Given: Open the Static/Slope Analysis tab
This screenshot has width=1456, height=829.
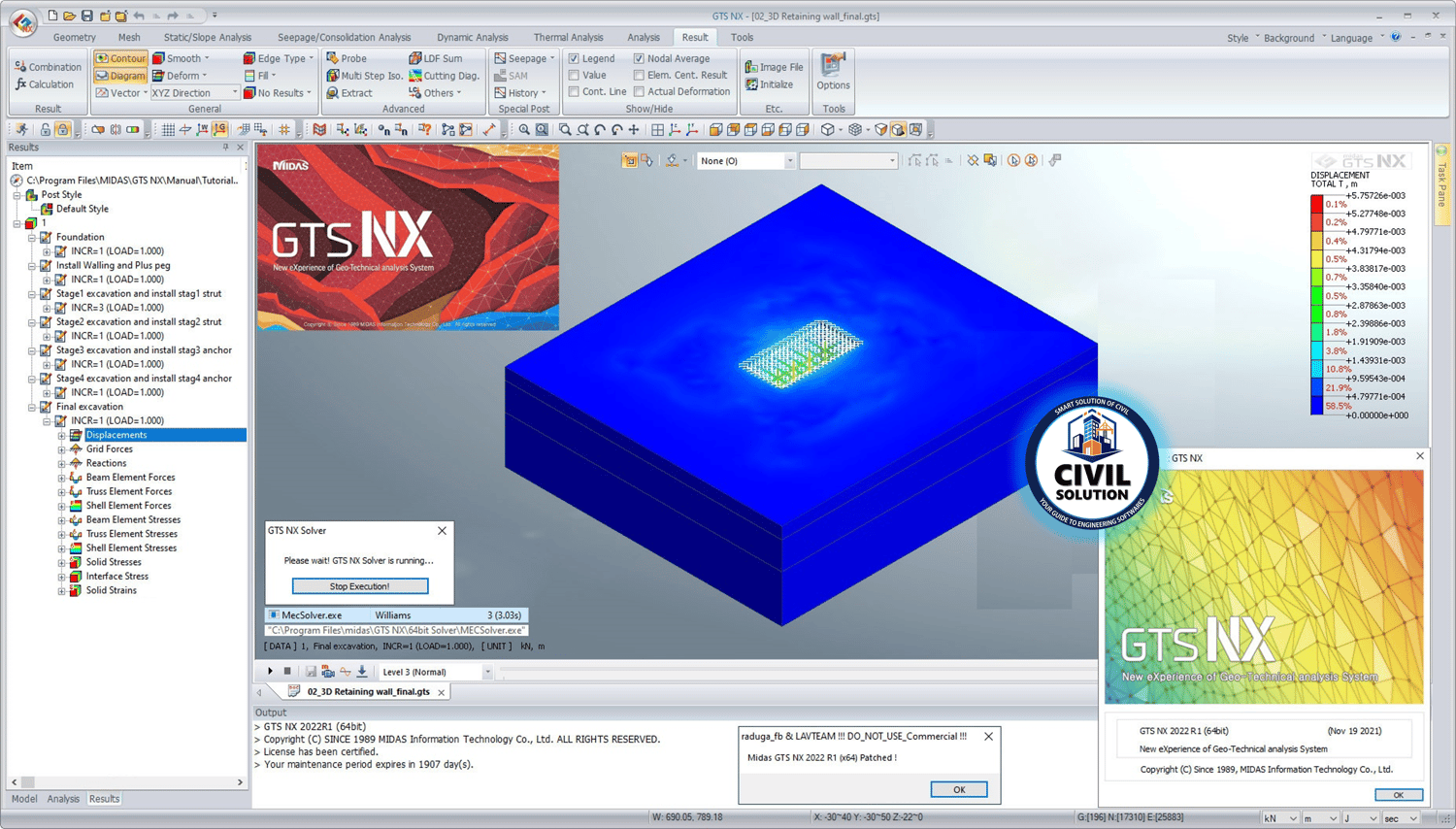Looking at the screenshot, I should 208,38.
